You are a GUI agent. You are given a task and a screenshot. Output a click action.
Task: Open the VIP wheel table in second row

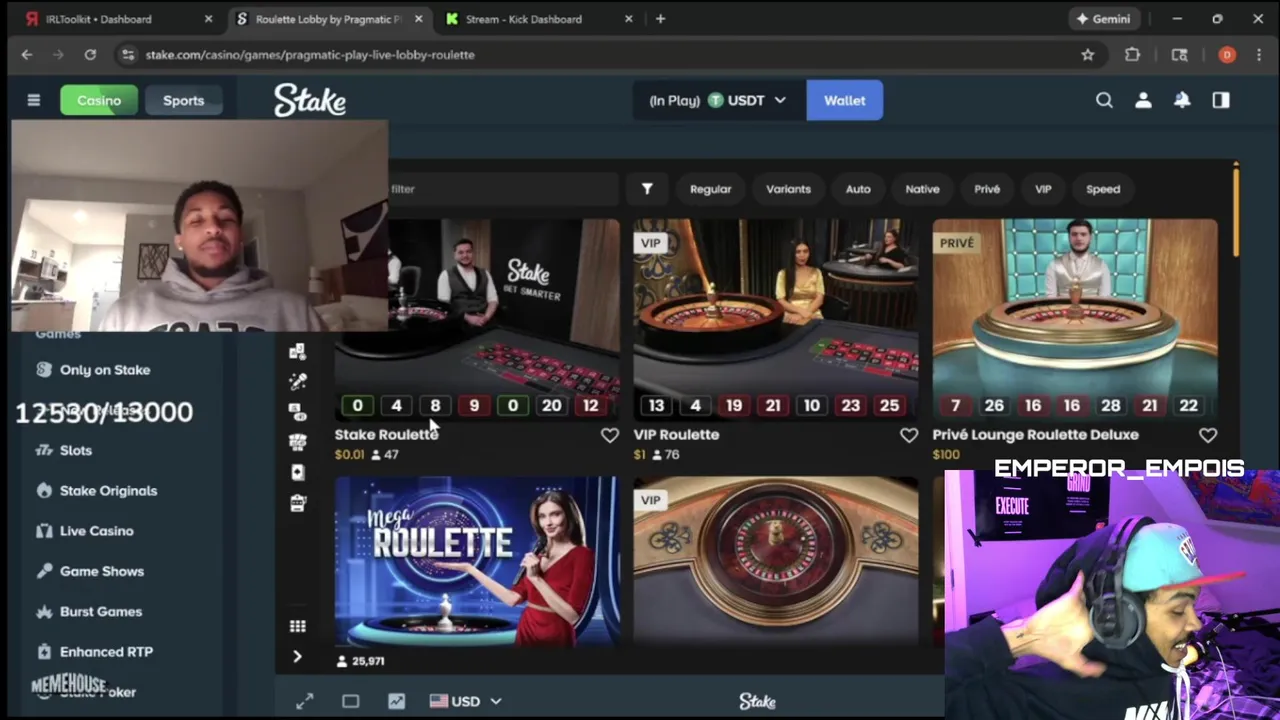coord(775,561)
